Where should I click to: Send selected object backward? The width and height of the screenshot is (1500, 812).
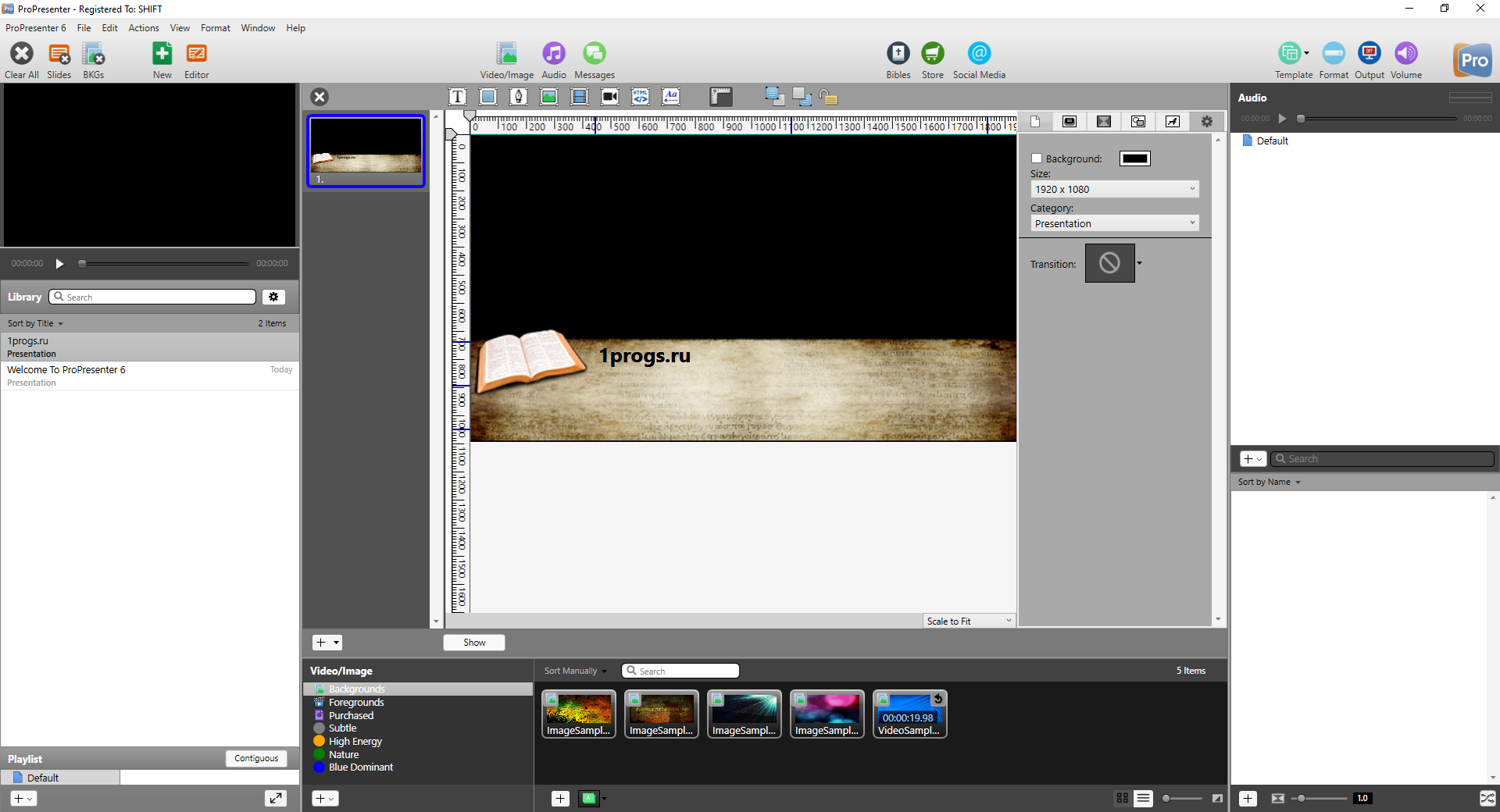point(802,97)
